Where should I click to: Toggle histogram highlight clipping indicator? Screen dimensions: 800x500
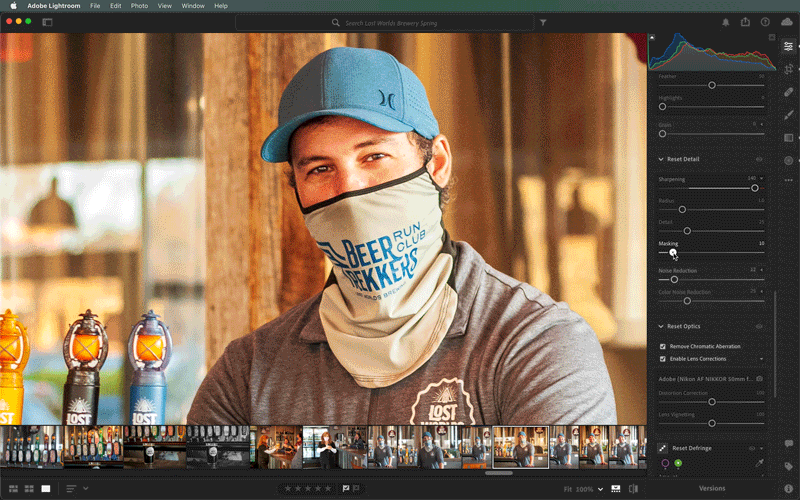point(772,38)
